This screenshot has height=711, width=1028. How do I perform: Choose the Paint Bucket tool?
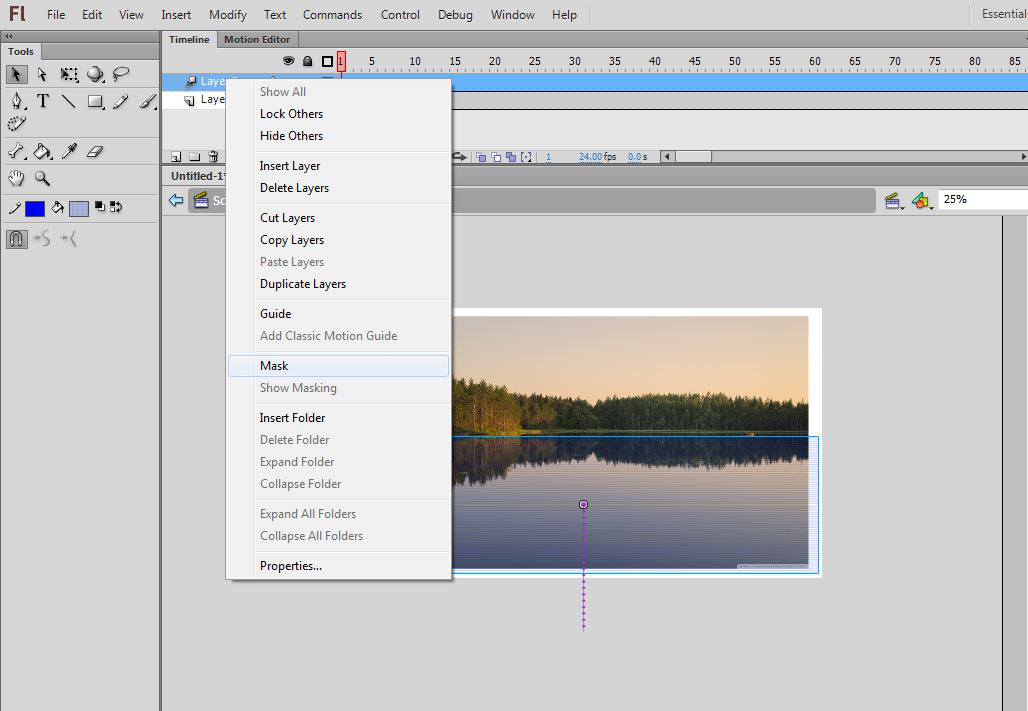tap(43, 152)
